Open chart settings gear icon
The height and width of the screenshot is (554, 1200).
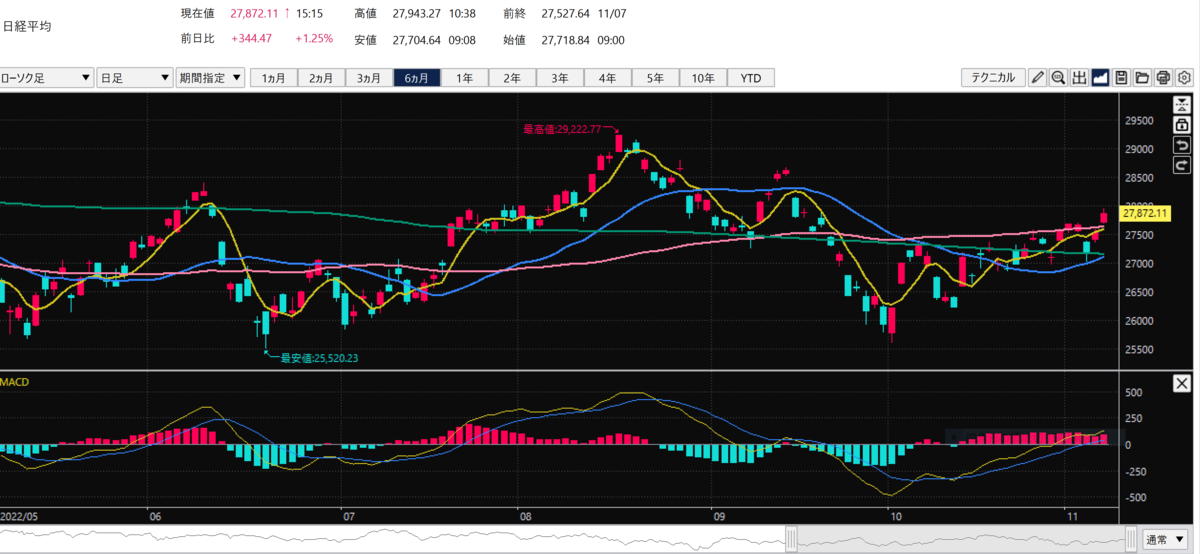1185,78
